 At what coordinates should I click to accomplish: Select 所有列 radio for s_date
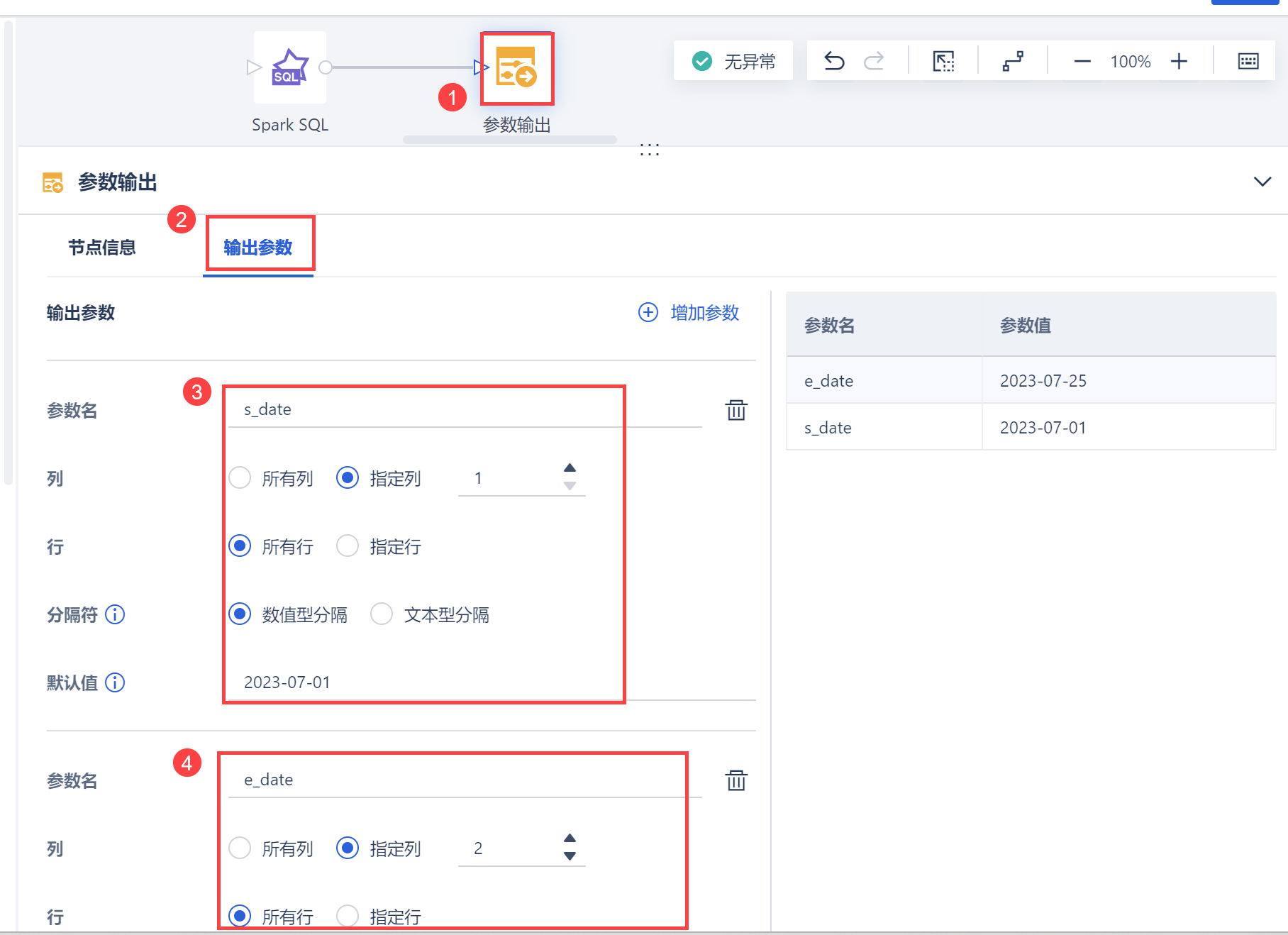(240, 478)
